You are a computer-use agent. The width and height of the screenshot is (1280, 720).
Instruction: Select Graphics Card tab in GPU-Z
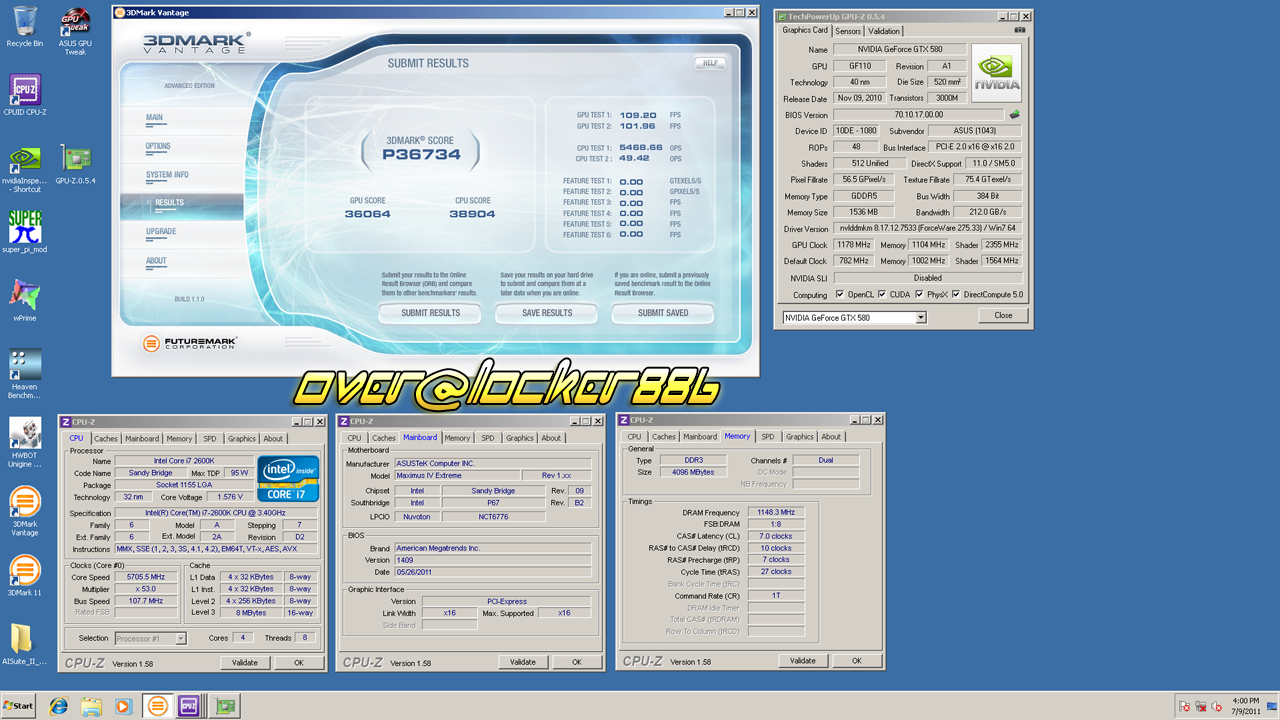805,30
